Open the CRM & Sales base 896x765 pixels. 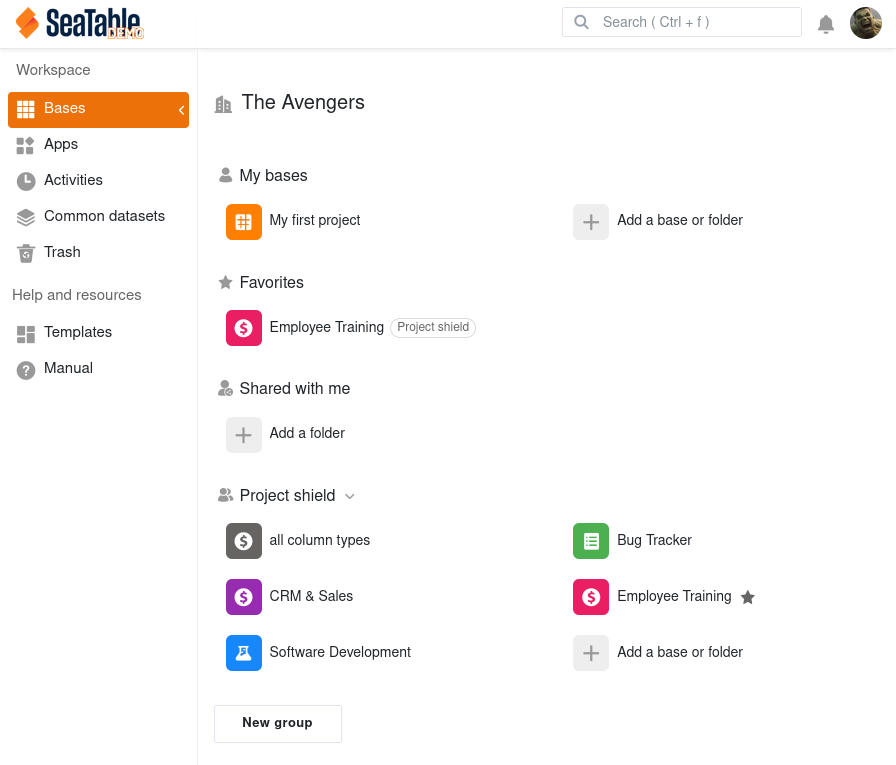pos(312,596)
